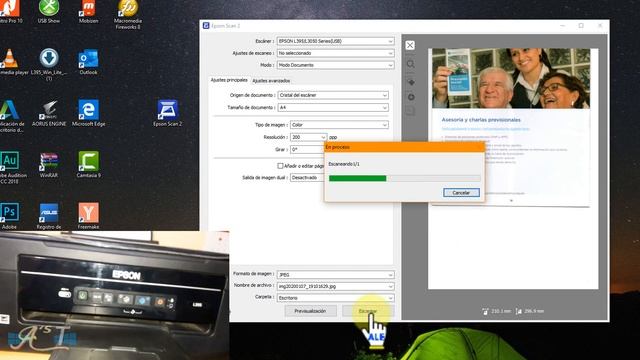Image resolution: width=640 pixels, height=360 pixels.
Task: Expand Origen de documento dropdown
Action: pyautogui.click(x=333, y=95)
